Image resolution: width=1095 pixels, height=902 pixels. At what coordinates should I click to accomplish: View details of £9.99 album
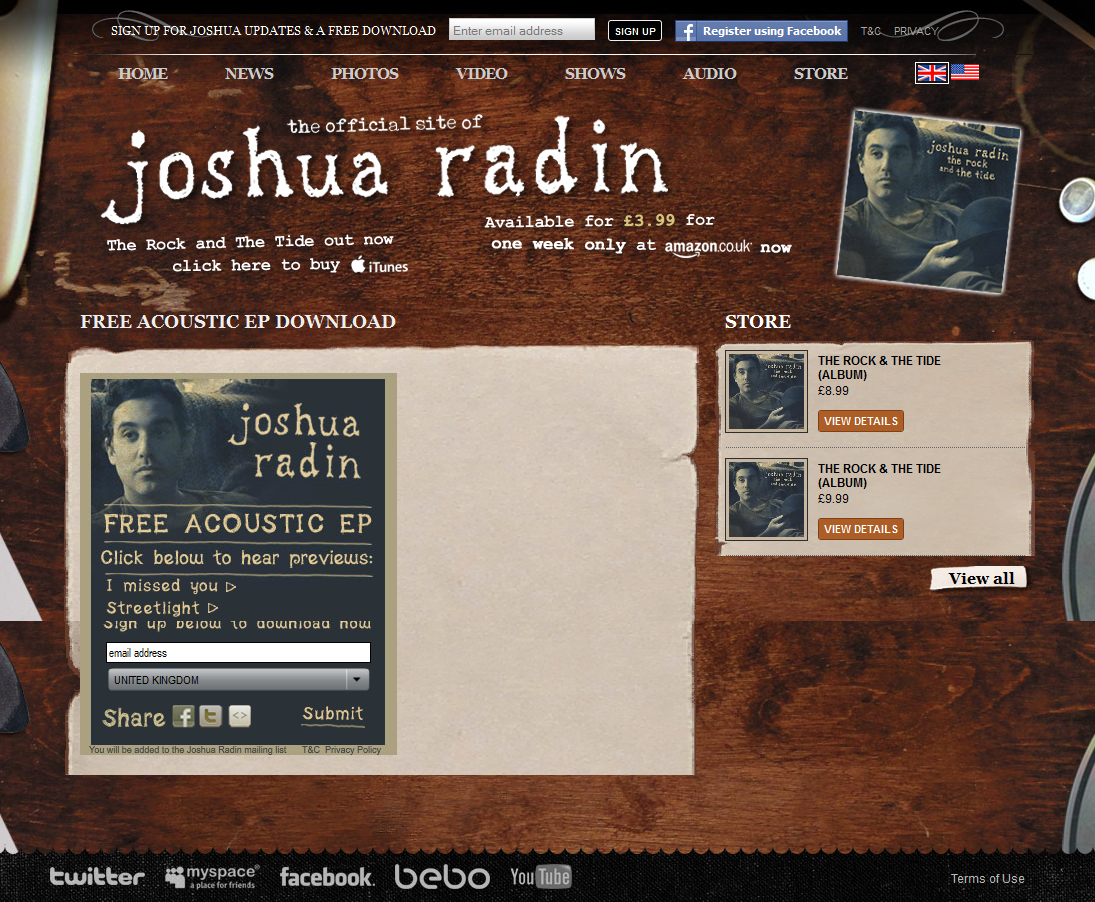click(860, 529)
